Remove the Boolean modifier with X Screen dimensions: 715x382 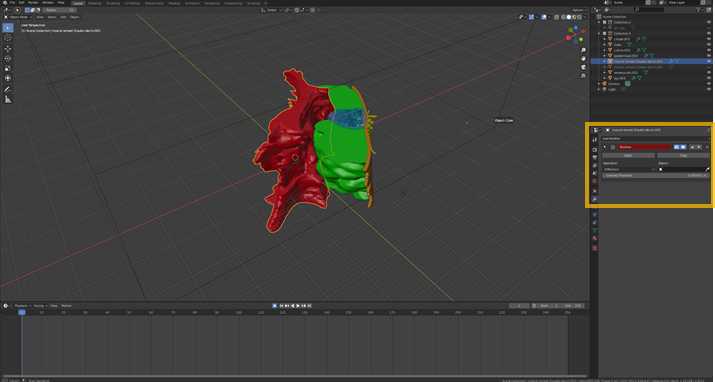[x=707, y=147]
